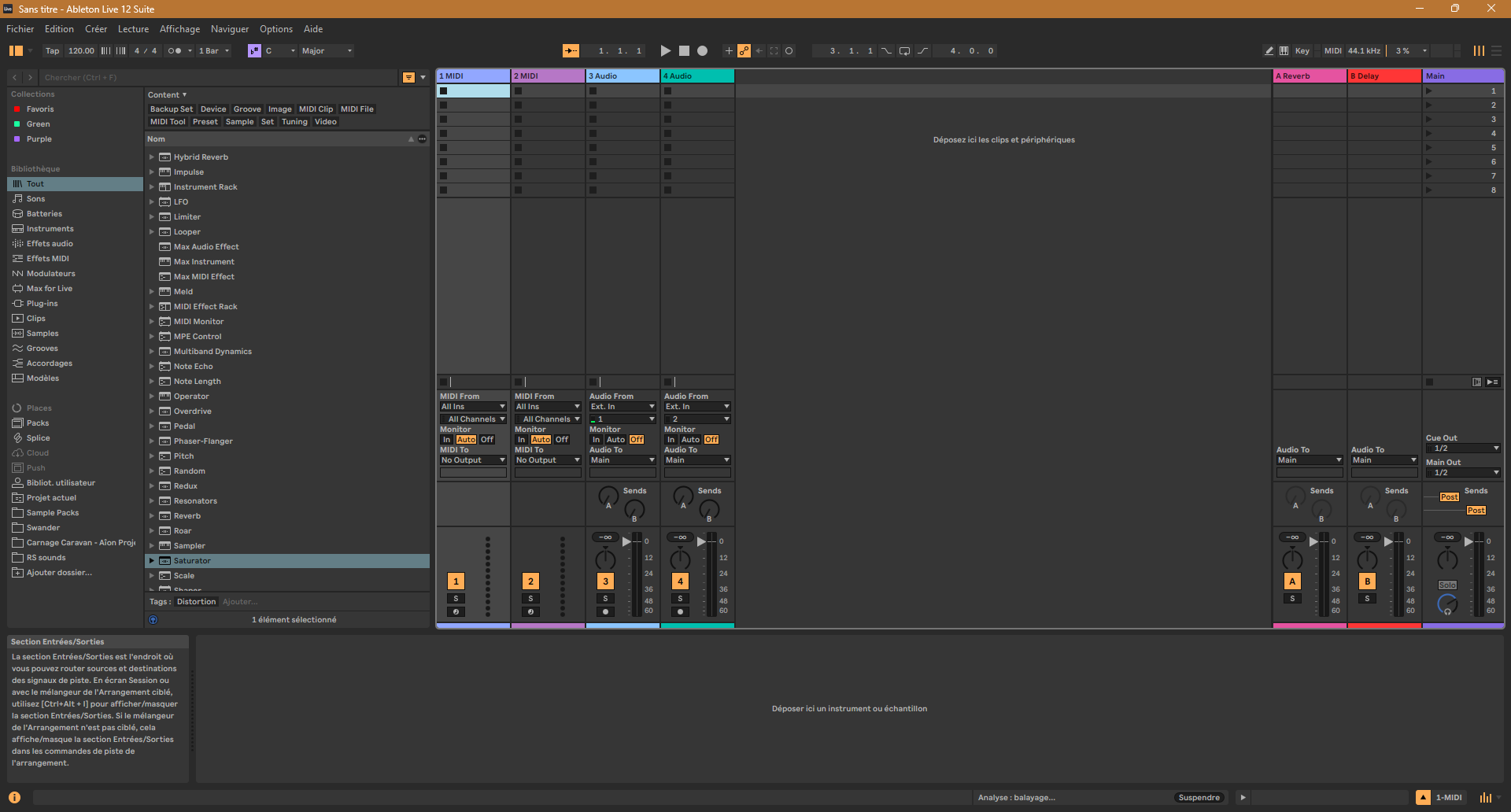Solo track 2 MIDI with S button
1511x812 pixels.
tap(530, 599)
